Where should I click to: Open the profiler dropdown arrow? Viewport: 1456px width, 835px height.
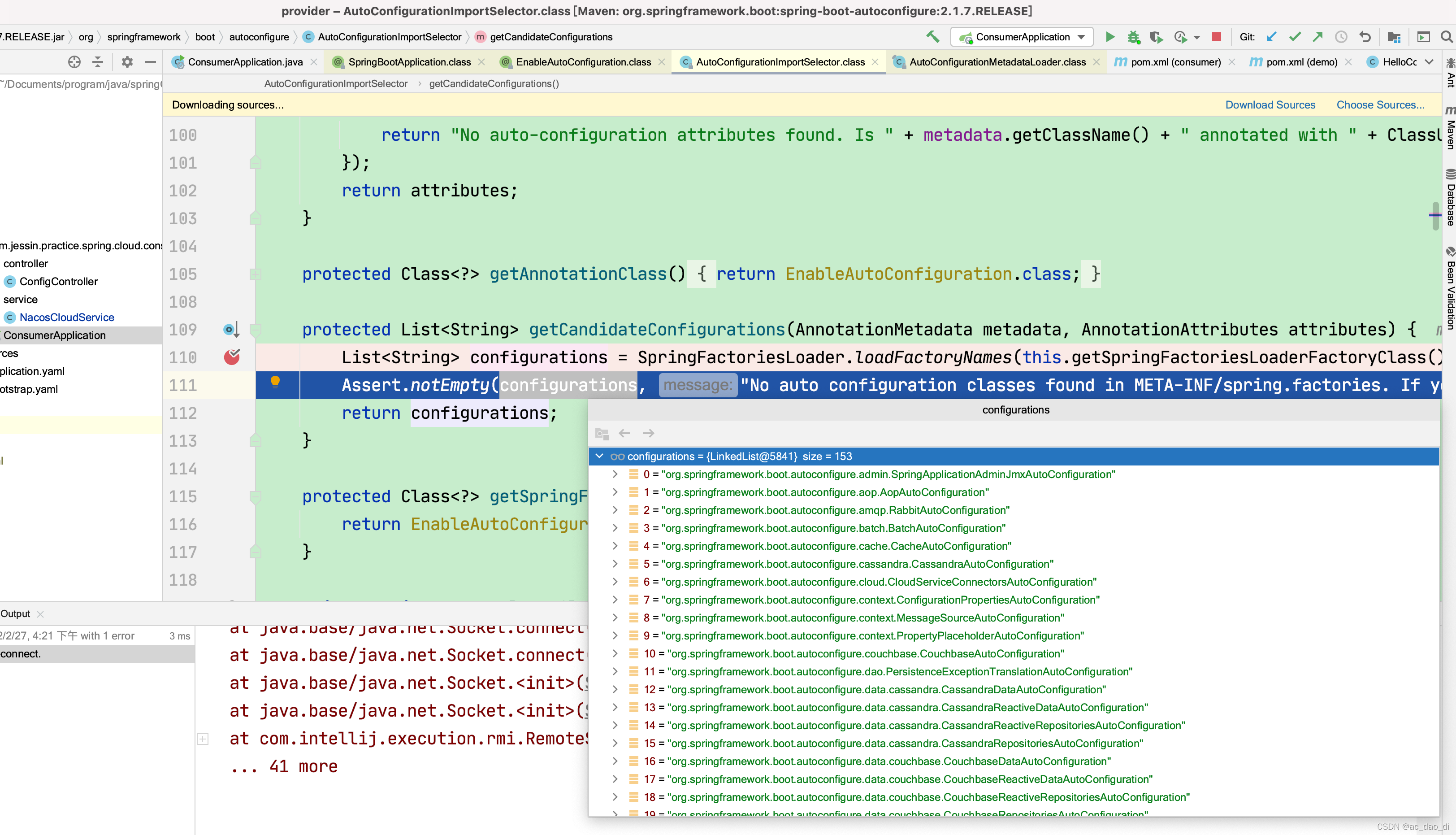(x=1197, y=37)
